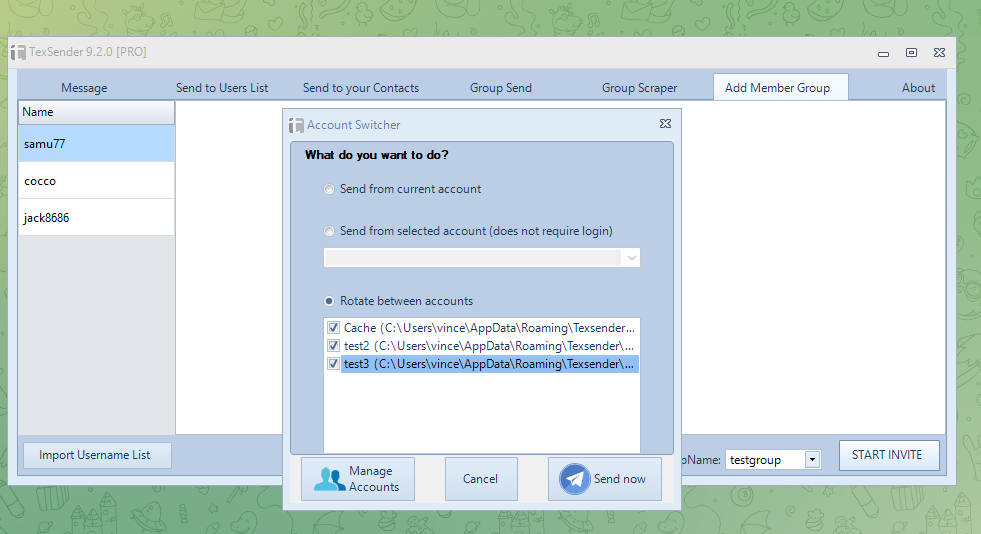Close the TexSender main window
Screen dimensions: 981x534
[939, 53]
